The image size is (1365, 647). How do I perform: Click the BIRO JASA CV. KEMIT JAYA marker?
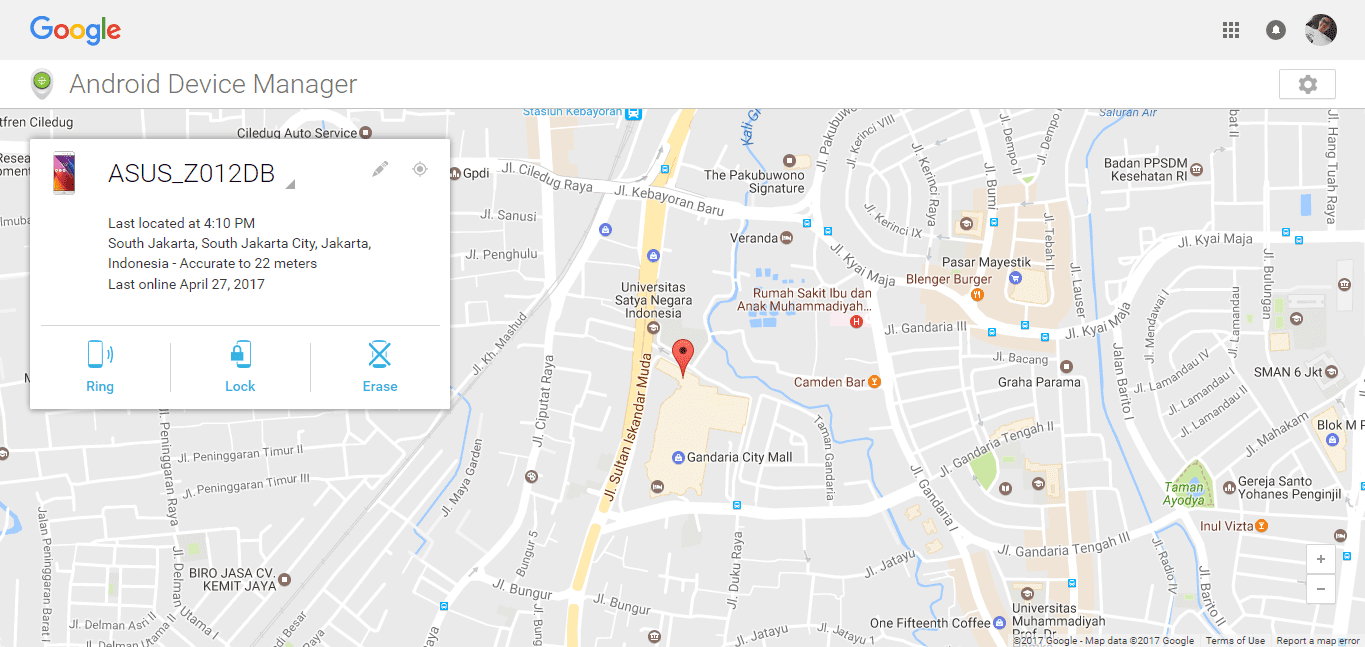[x=285, y=578]
